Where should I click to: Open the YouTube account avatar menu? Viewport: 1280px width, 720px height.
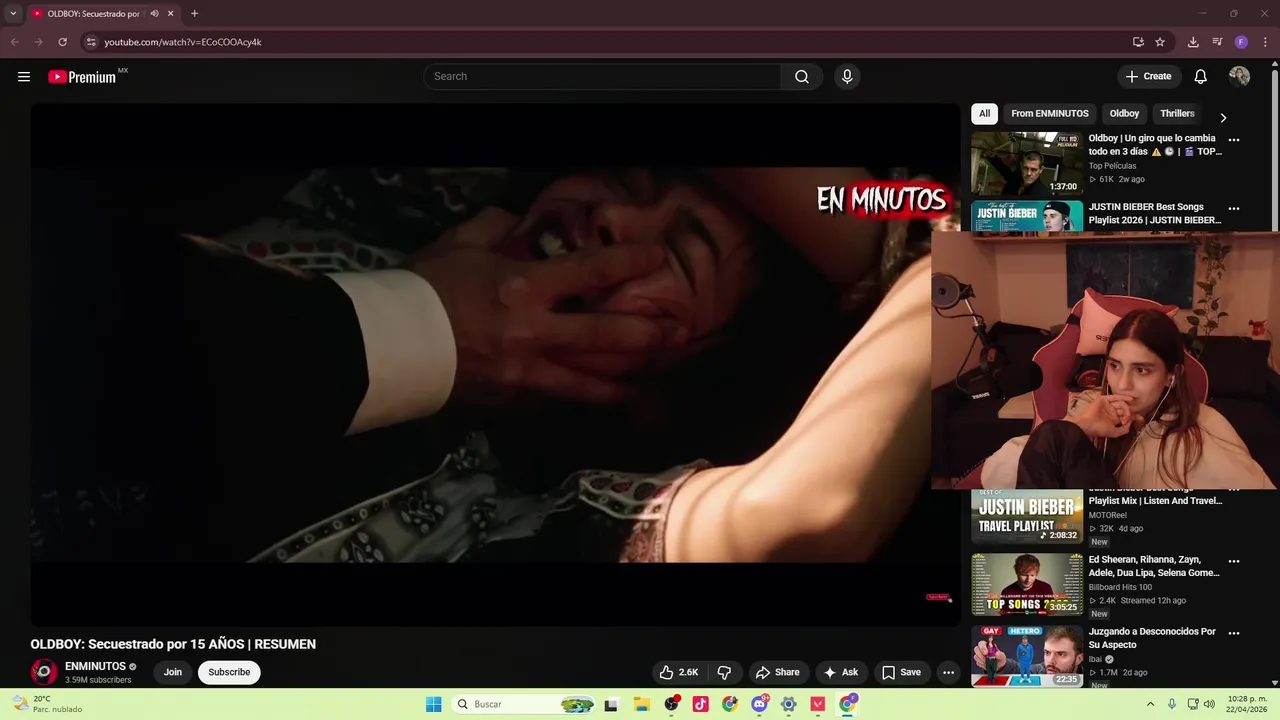[x=1239, y=77]
